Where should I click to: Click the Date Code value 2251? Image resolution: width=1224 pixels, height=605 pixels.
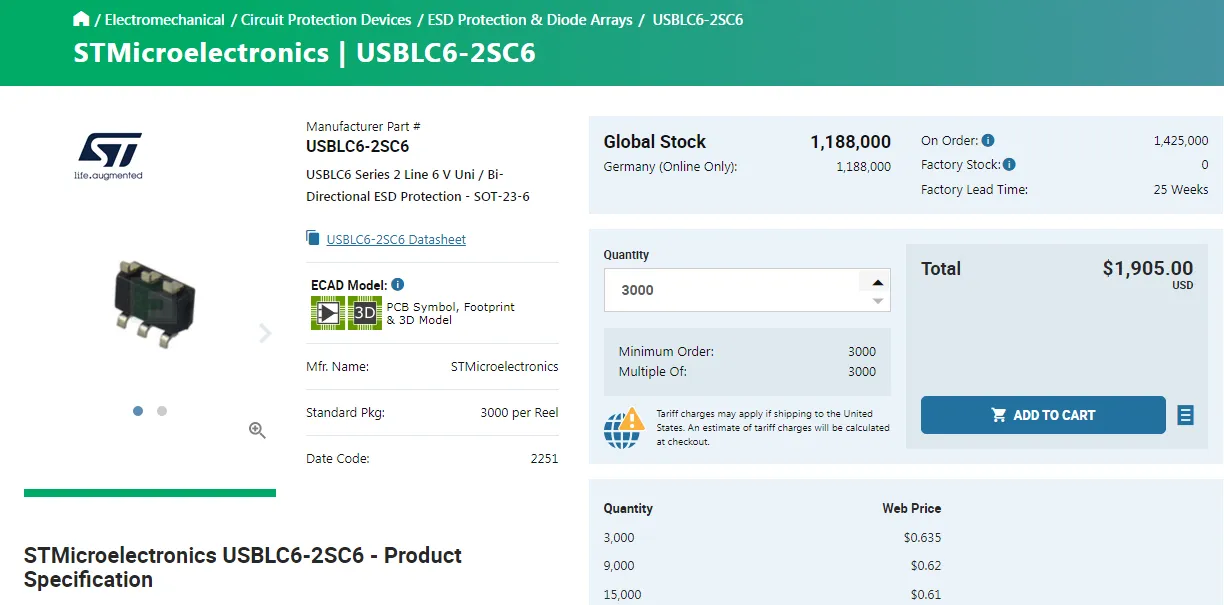[544, 459]
